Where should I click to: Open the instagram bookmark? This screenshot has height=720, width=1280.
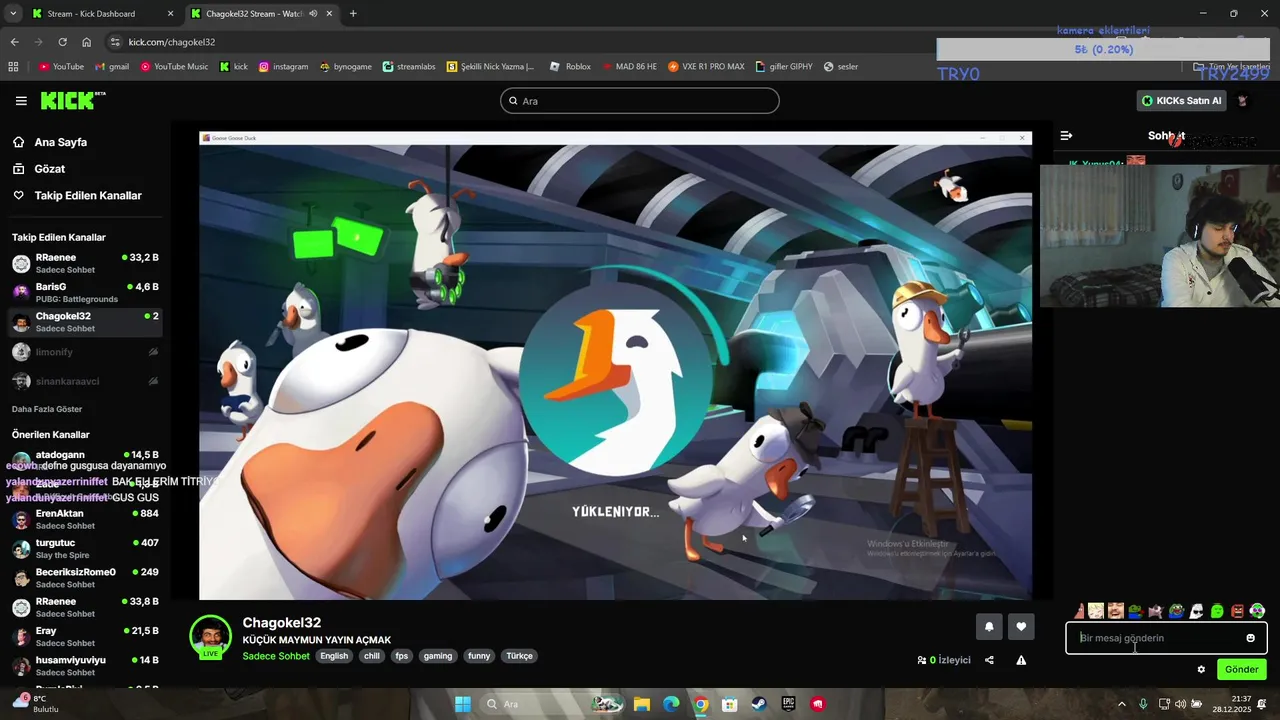click(x=283, y=67)
